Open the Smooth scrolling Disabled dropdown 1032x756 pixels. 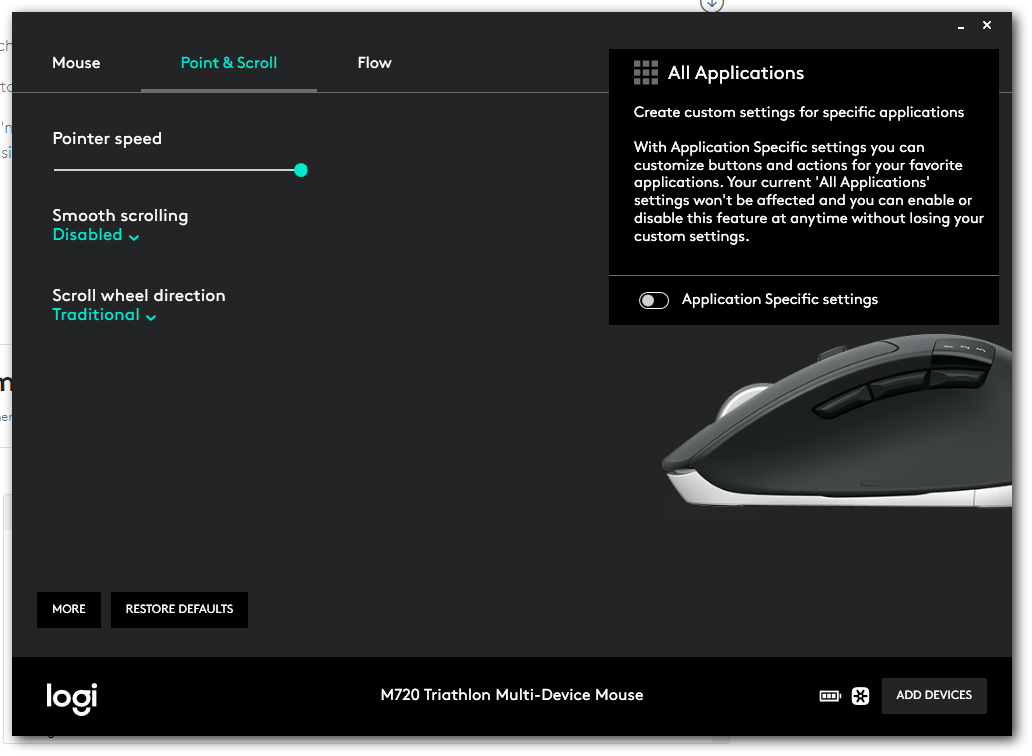tap(96, 235)
